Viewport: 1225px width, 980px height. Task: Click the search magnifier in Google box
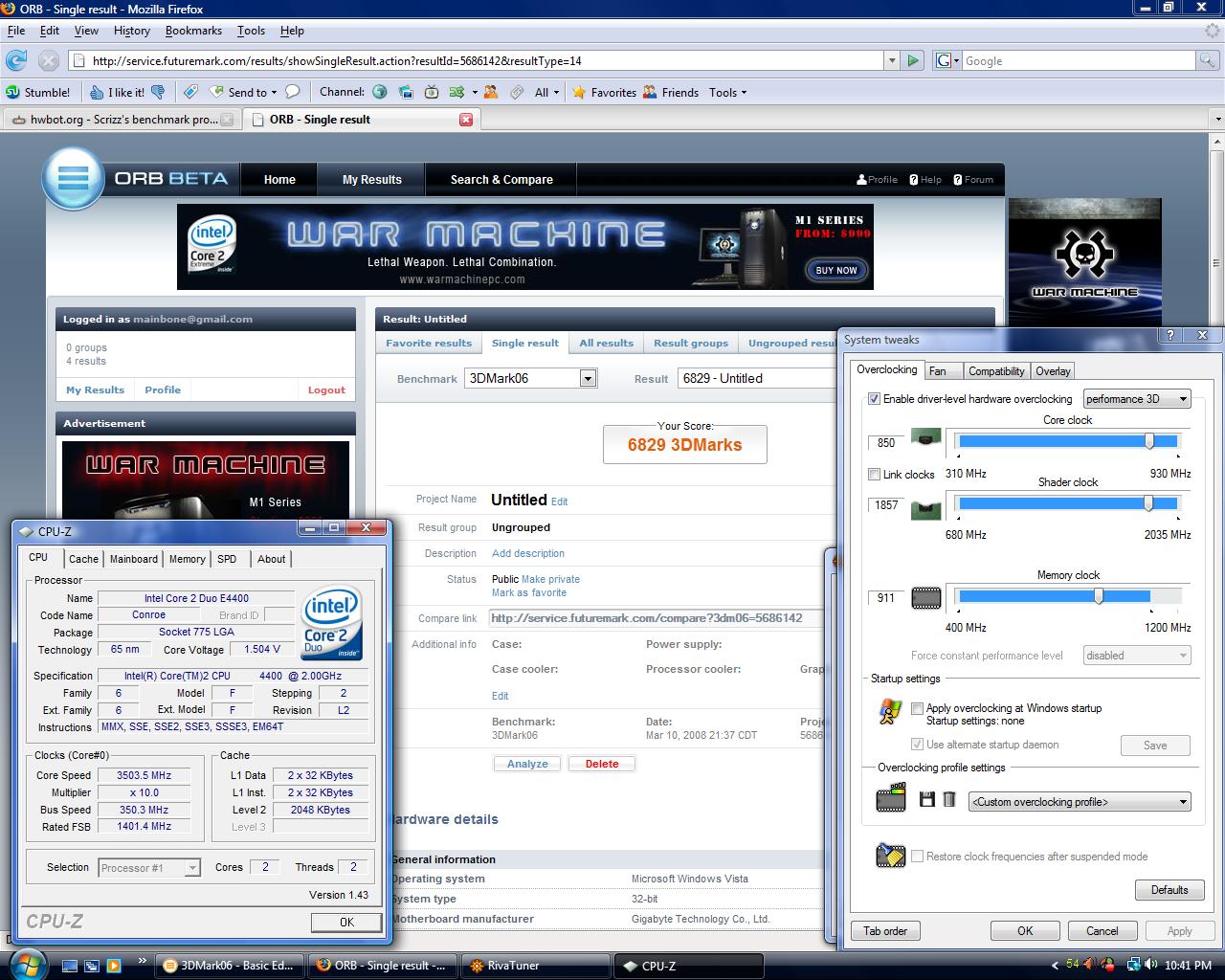click(x=1208, y=60)
